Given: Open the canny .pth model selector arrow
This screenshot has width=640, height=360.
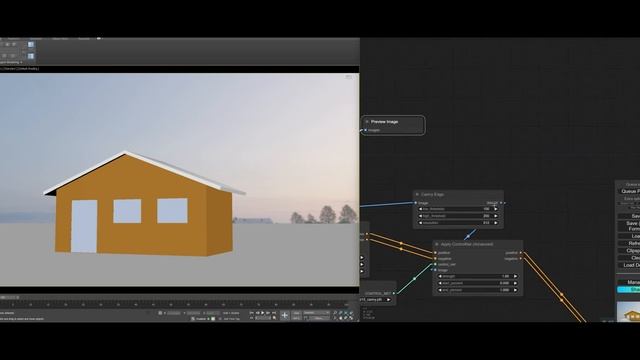Looking at the screenshot, I should [389, 300].
